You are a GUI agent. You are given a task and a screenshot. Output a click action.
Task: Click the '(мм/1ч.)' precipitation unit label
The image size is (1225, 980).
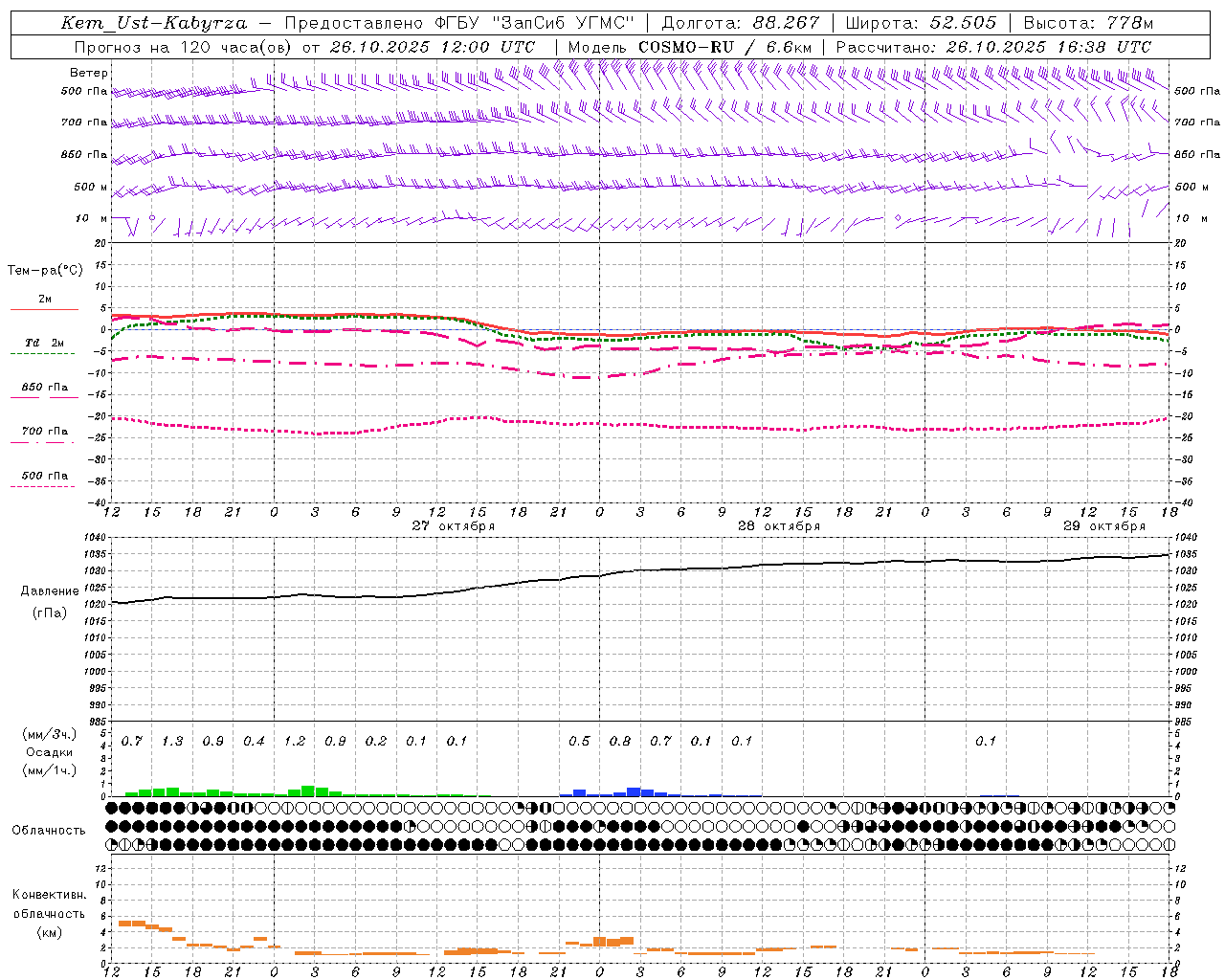[x=50, y=770]
